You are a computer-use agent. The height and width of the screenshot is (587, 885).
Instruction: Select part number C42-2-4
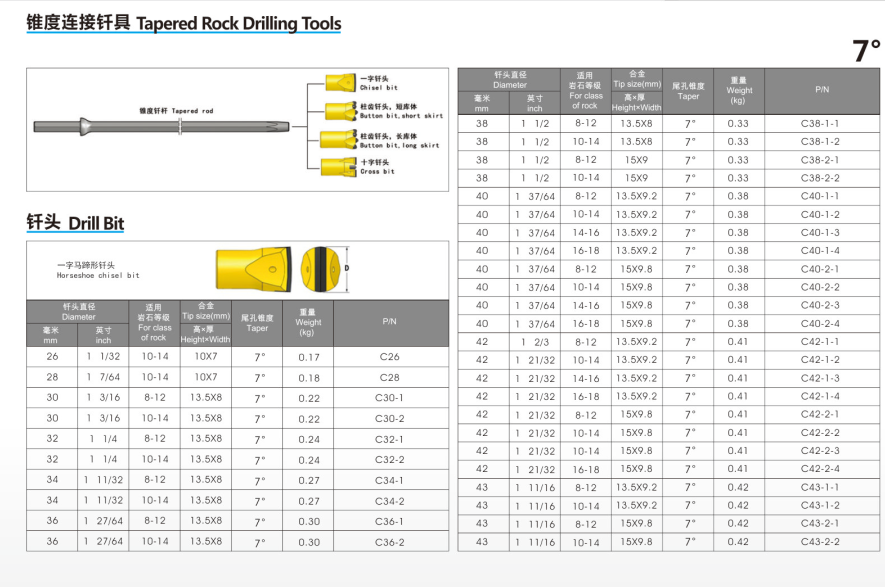pos(820,468)
